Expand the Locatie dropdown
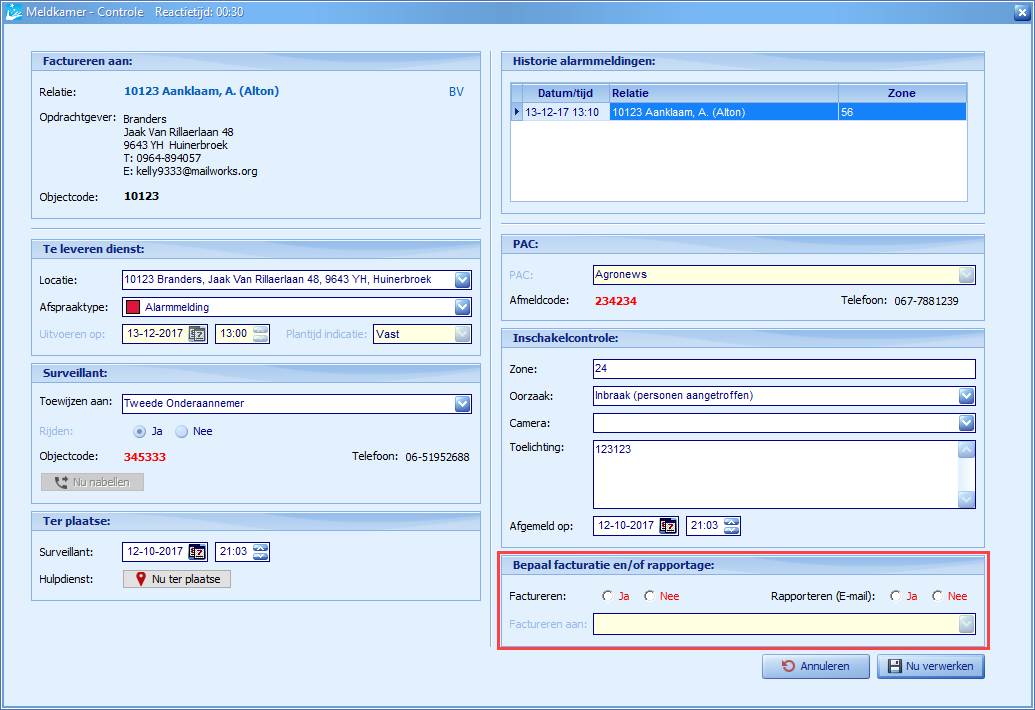This screenshot has width=1035, height=710. 463,280
